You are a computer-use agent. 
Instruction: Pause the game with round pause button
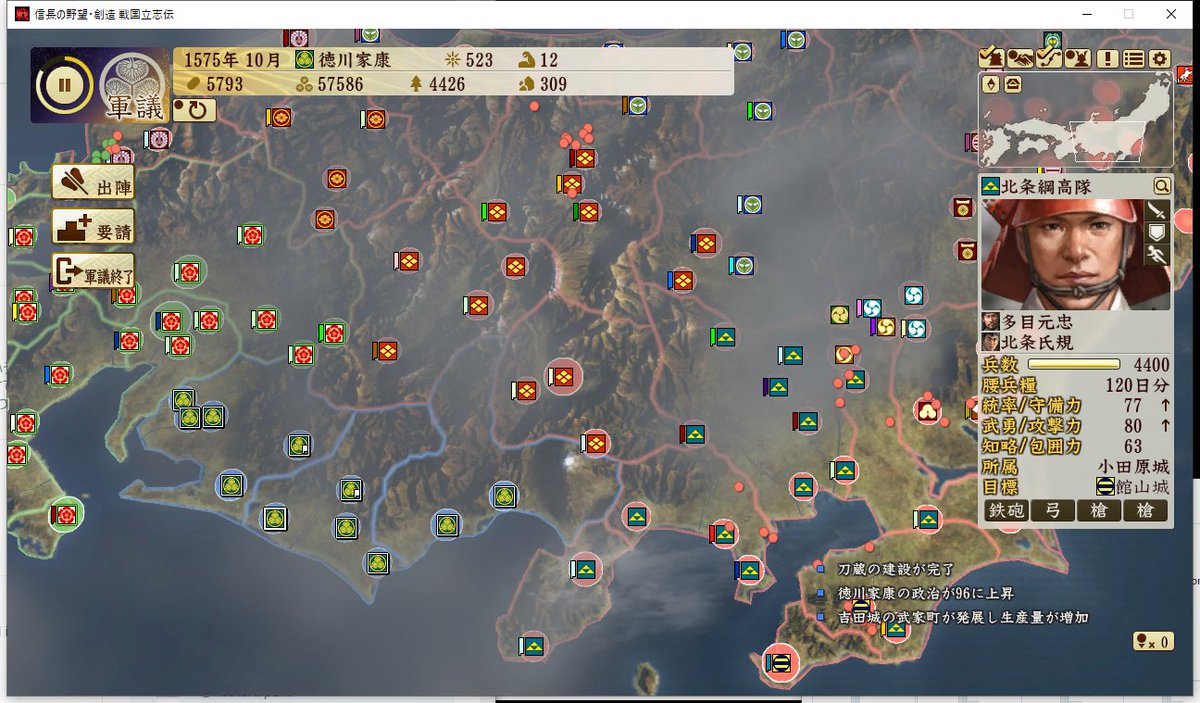[x=65, y=85]
